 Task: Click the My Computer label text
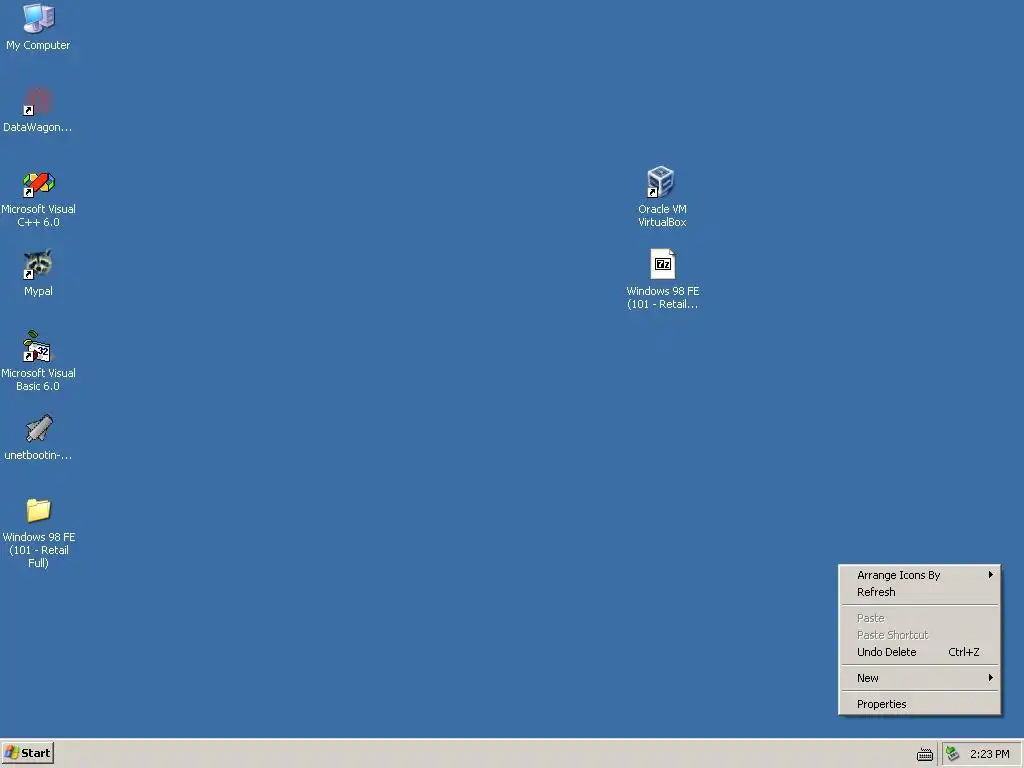38,45
